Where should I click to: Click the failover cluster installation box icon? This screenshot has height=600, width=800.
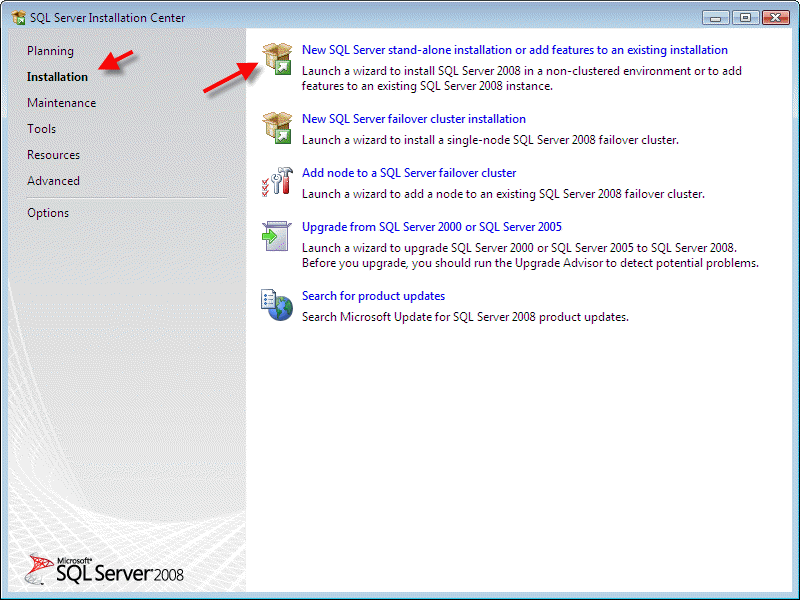tap(277, 128)
